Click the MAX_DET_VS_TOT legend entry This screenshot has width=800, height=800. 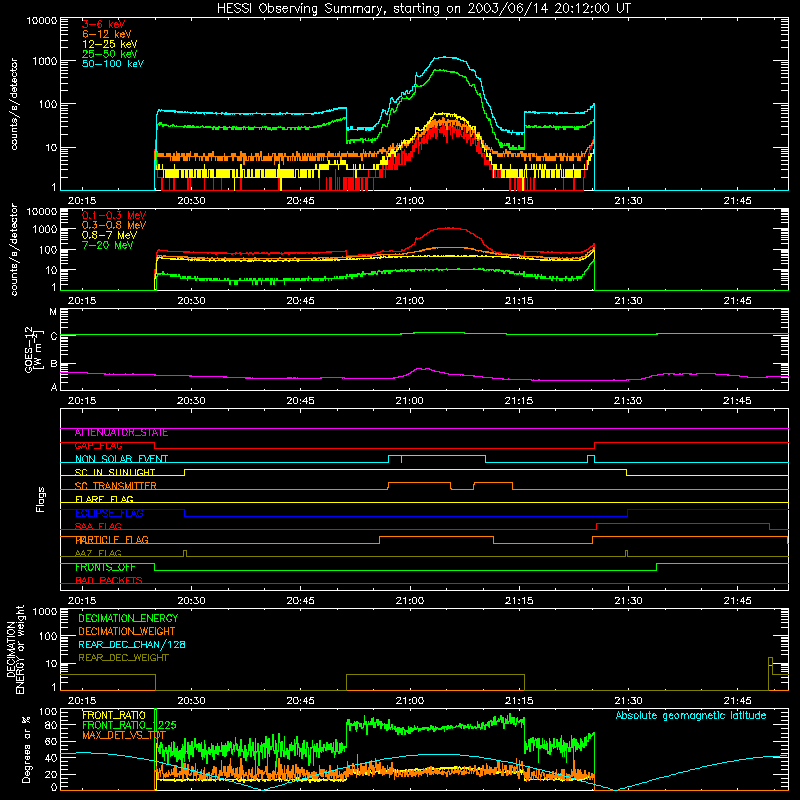(124, 735)
